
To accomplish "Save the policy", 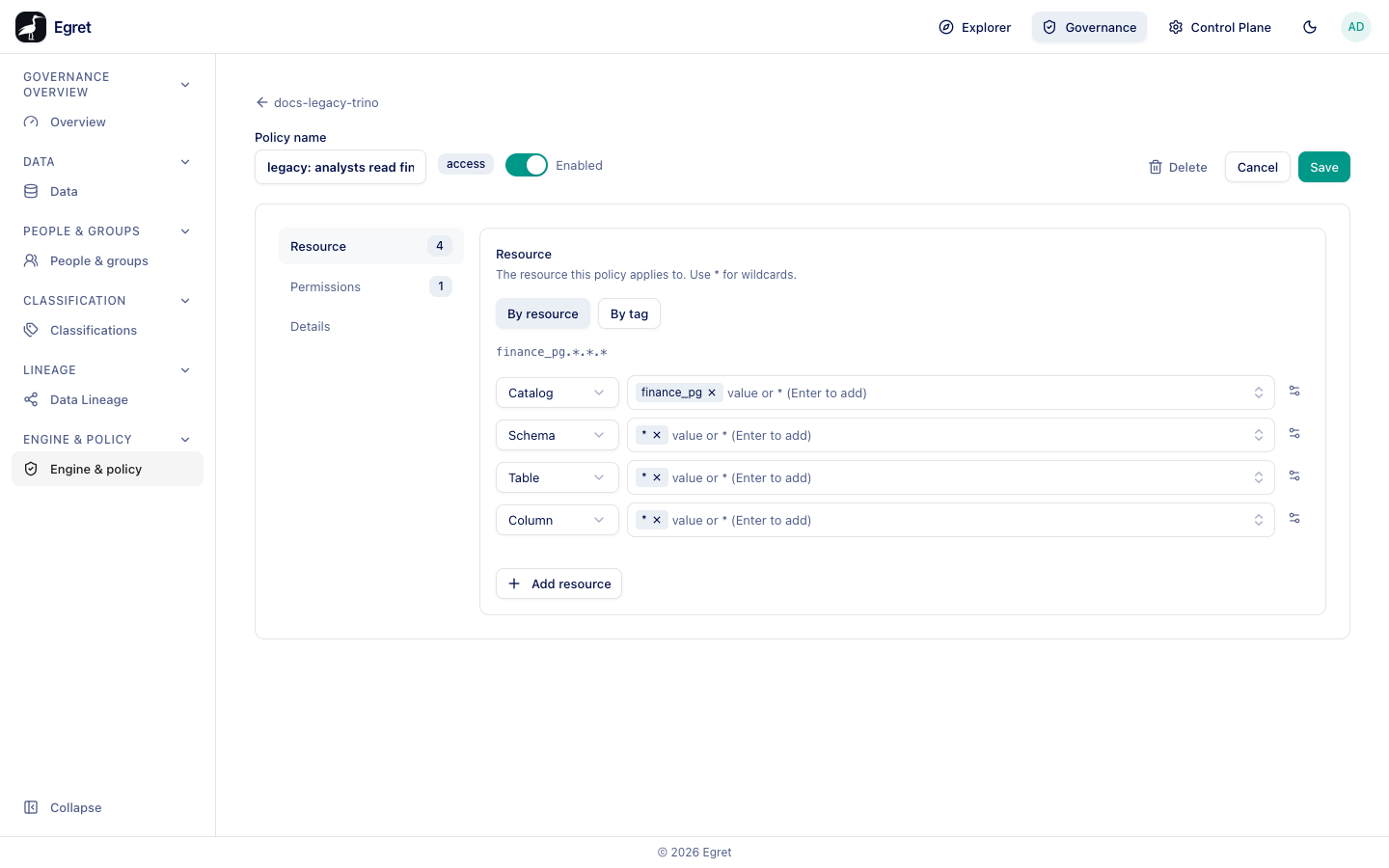I will coord(1324,167).
